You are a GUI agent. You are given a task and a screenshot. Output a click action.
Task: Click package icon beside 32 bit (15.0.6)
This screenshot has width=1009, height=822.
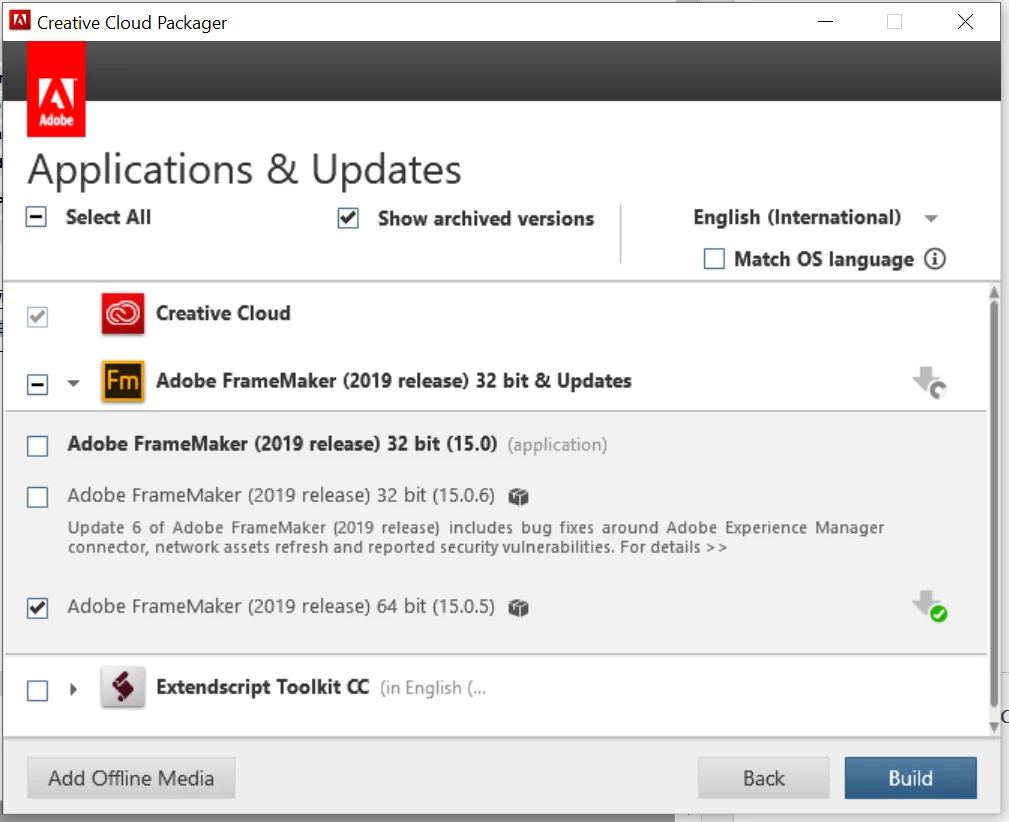click(518, 497)
